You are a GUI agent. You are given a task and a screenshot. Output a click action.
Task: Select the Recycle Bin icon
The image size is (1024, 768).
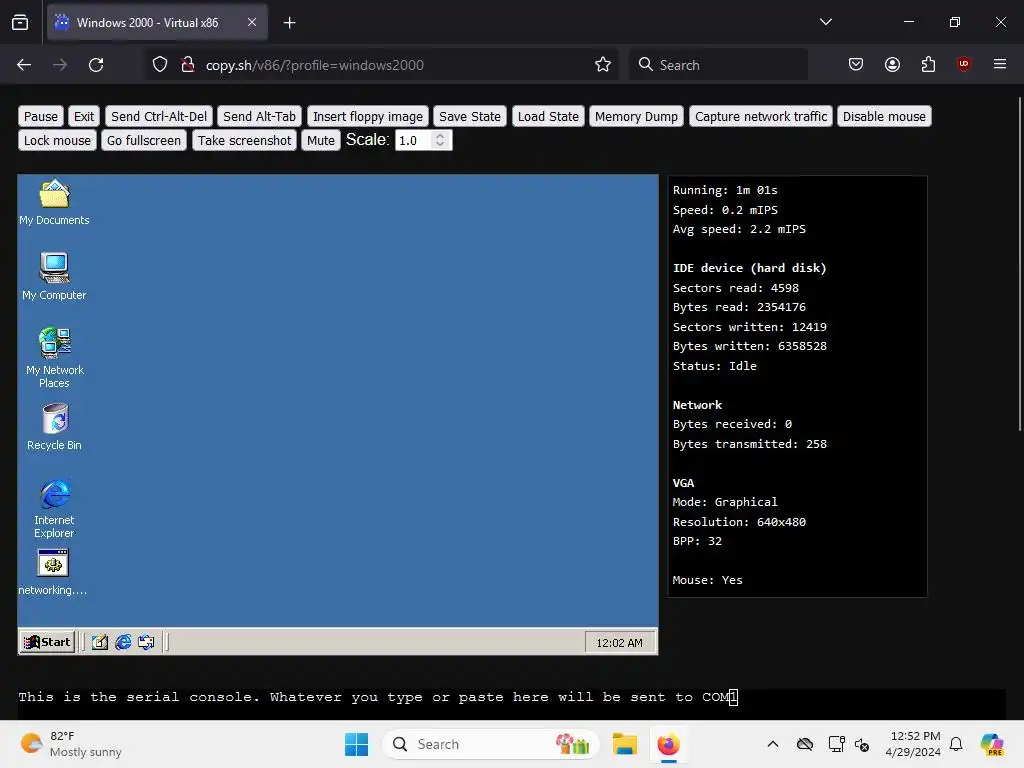(54, 426)
